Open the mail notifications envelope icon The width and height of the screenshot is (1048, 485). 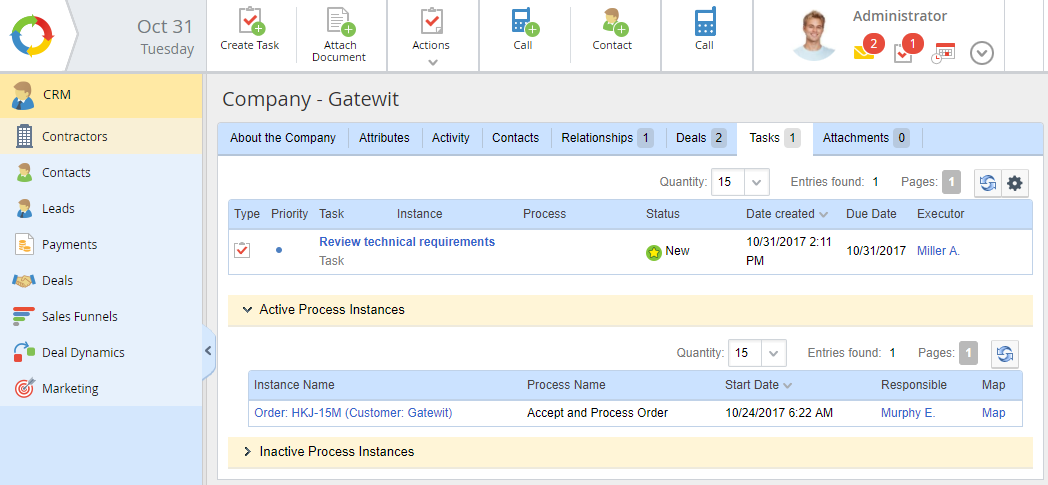point(864,53)
